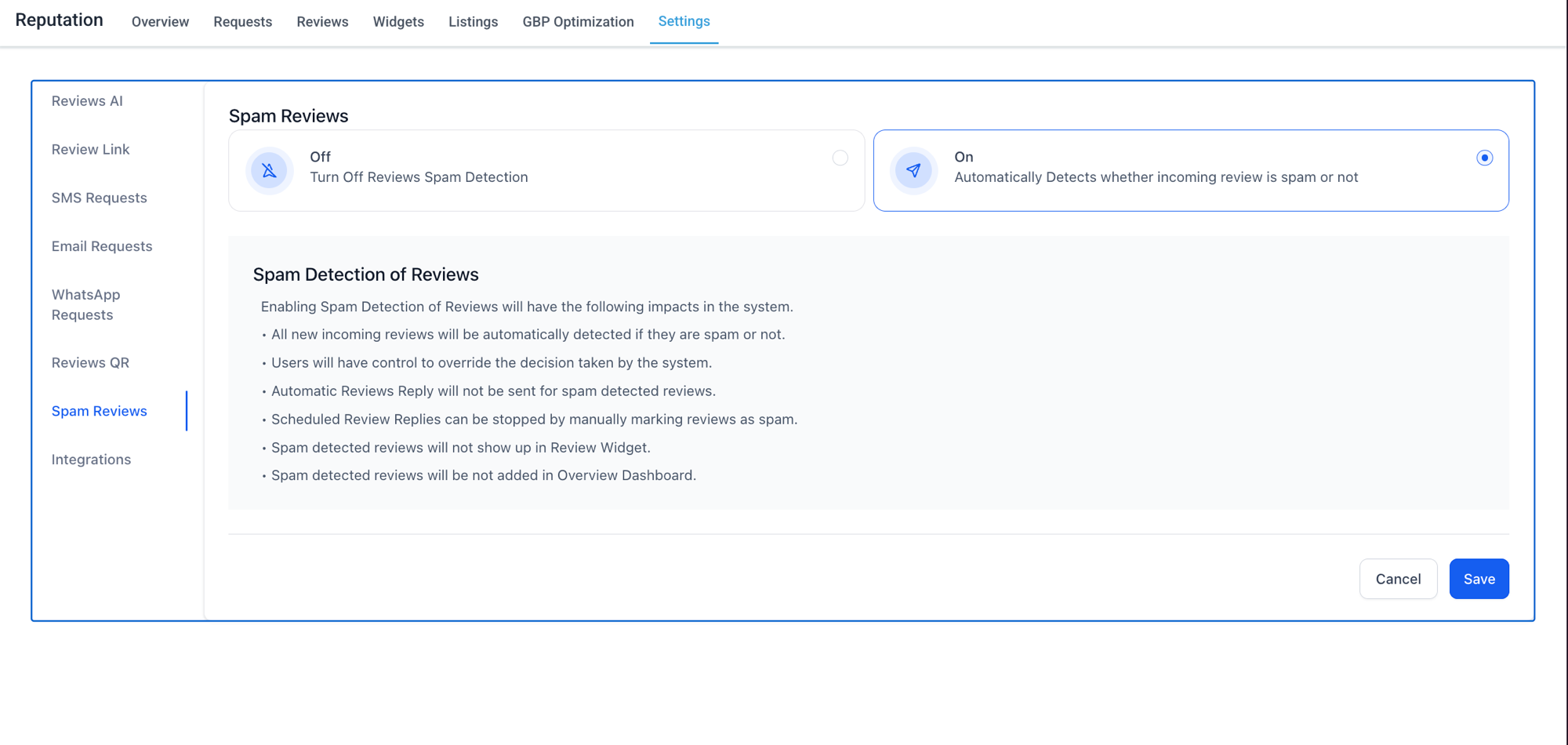Select the On spam detection radio button
Viewport: 1568px width, 745px height.
[x=1484, y=158]
